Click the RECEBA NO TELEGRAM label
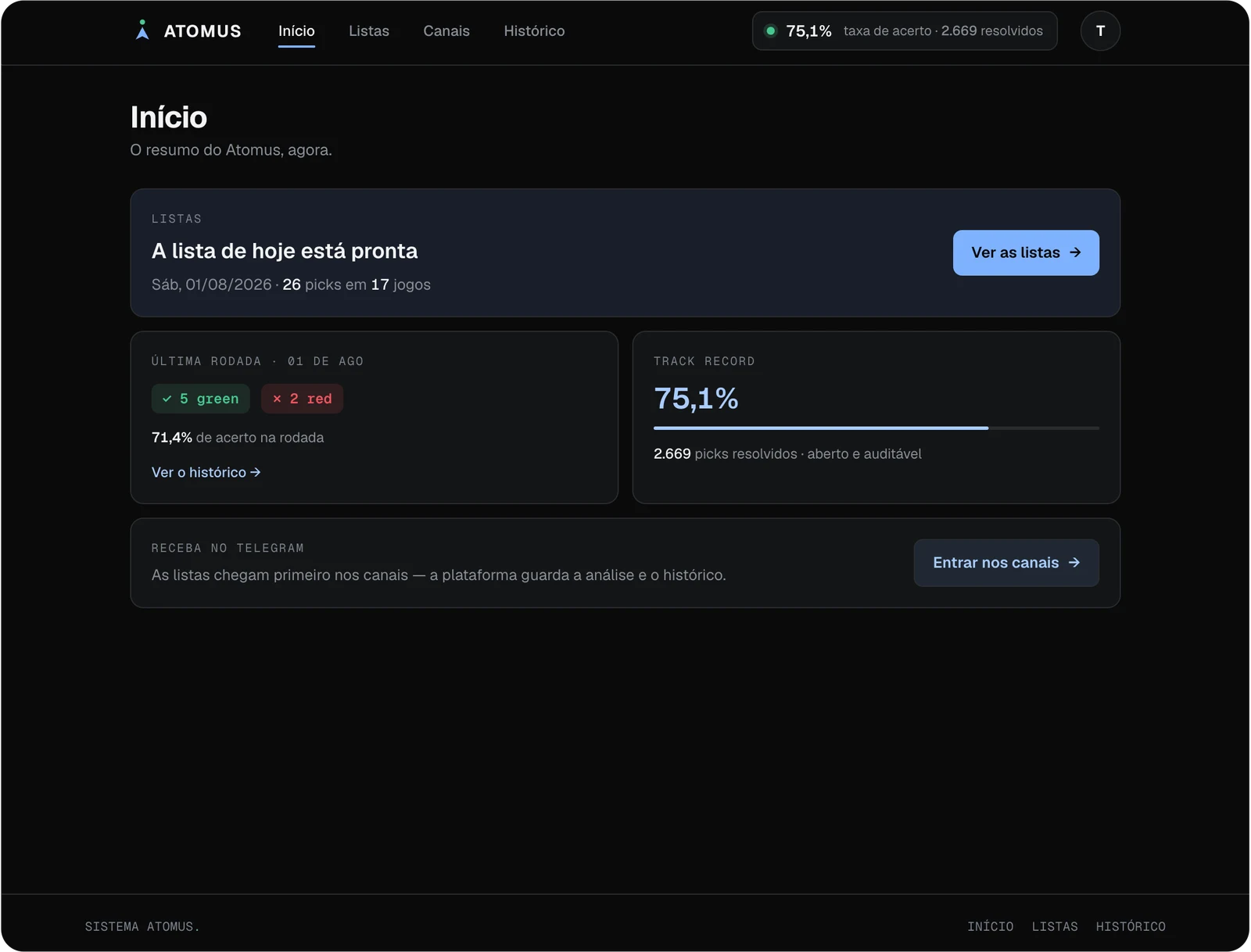1251x952 pixels. click(228, 548)
